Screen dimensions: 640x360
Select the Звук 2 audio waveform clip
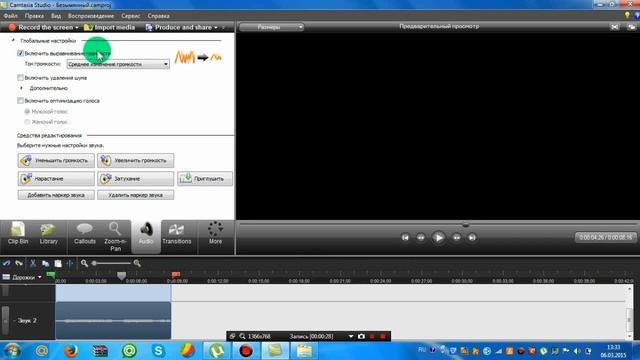pos(113,321)
